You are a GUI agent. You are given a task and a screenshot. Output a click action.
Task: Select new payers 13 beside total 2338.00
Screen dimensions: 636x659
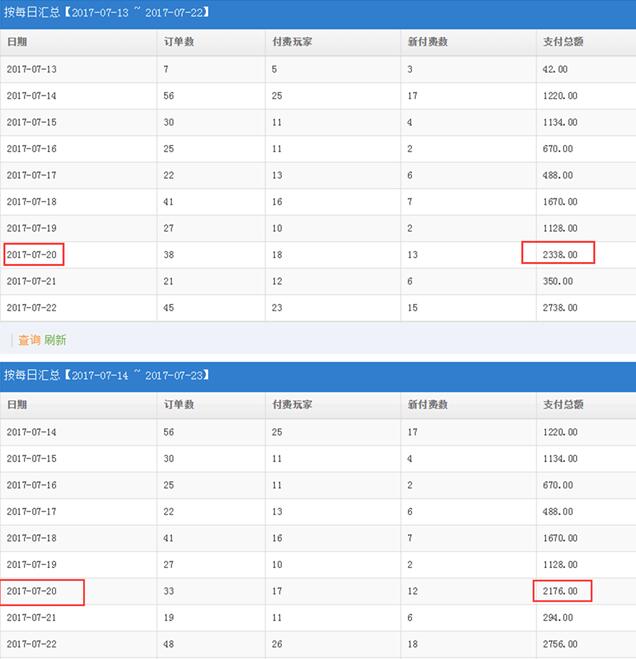click(412, 255)
